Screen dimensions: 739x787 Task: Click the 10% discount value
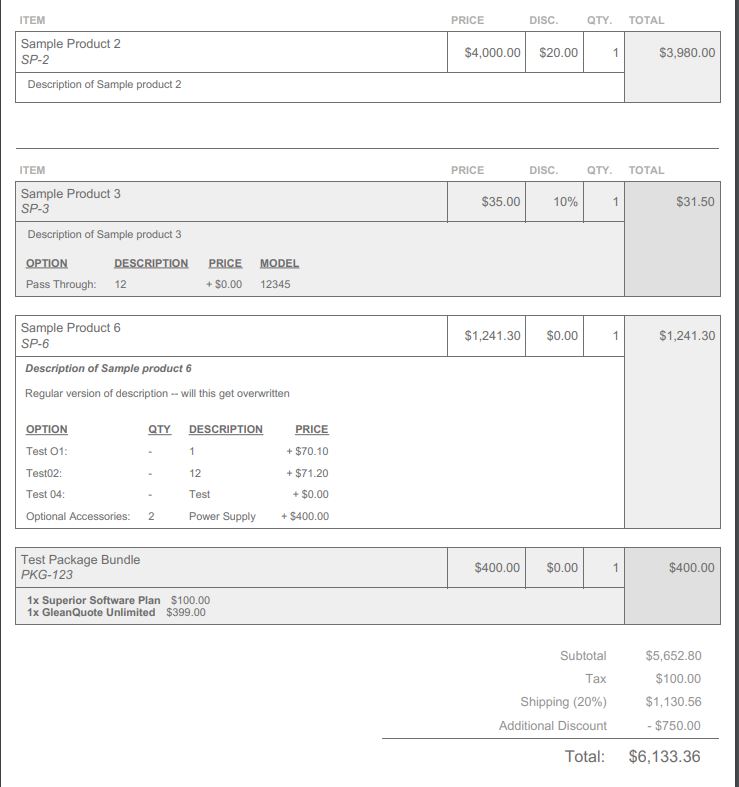point(565,202)
